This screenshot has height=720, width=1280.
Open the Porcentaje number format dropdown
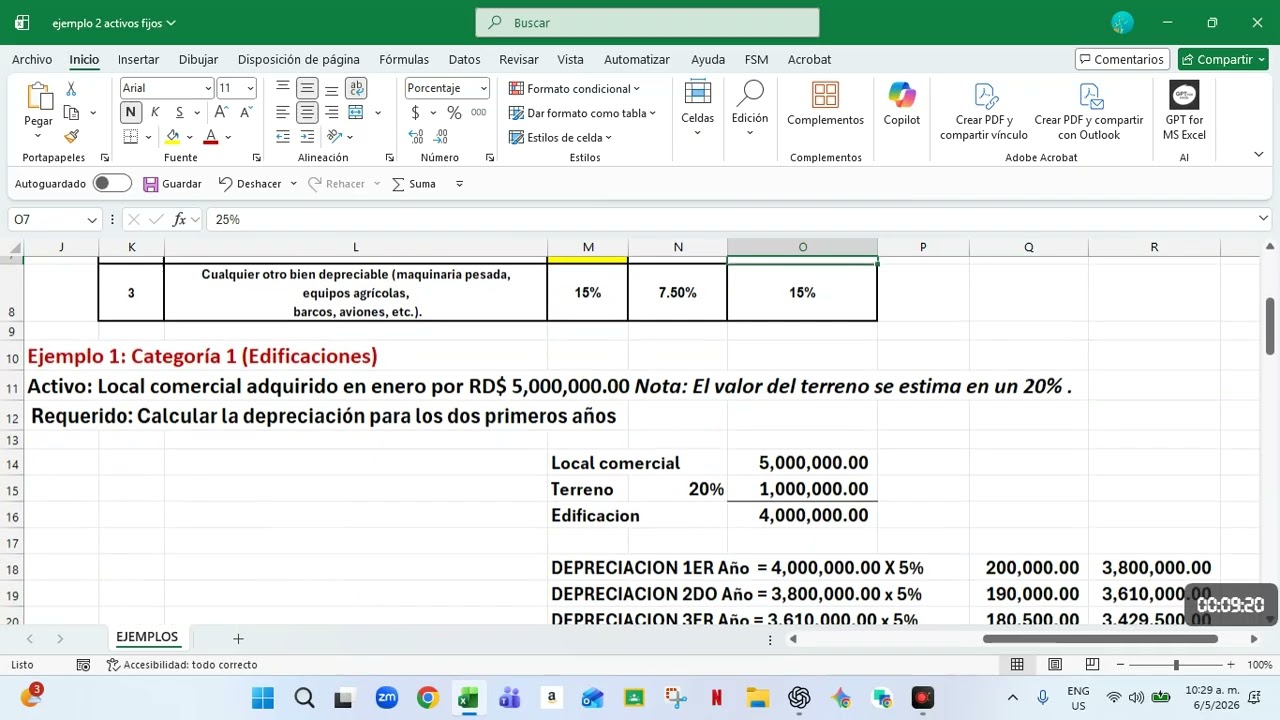[x=484, y=88]
